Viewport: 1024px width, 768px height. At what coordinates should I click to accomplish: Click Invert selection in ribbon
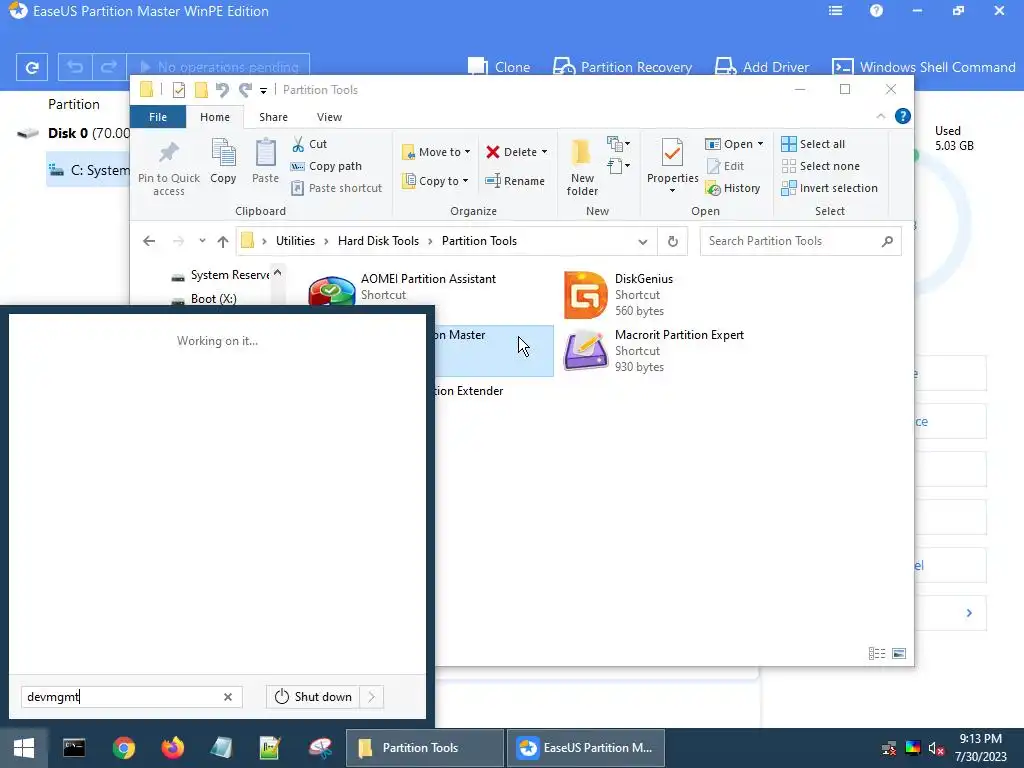(829, 188)
